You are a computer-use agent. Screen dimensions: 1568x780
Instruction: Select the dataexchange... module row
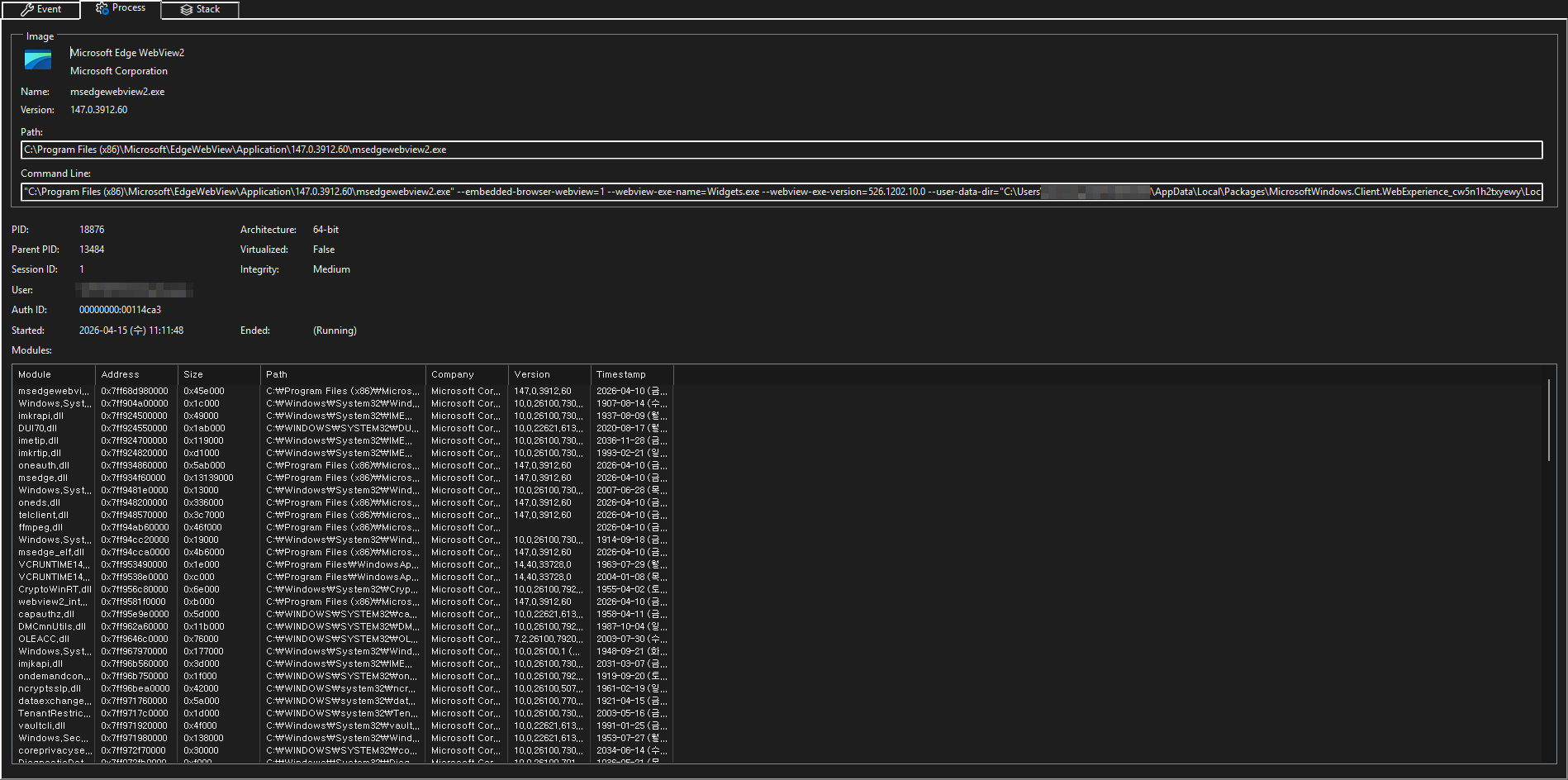[343, 701]
